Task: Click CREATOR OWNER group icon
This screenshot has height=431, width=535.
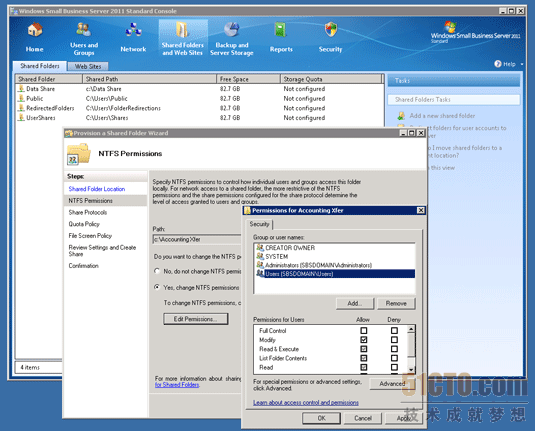Action: [260, 247]
